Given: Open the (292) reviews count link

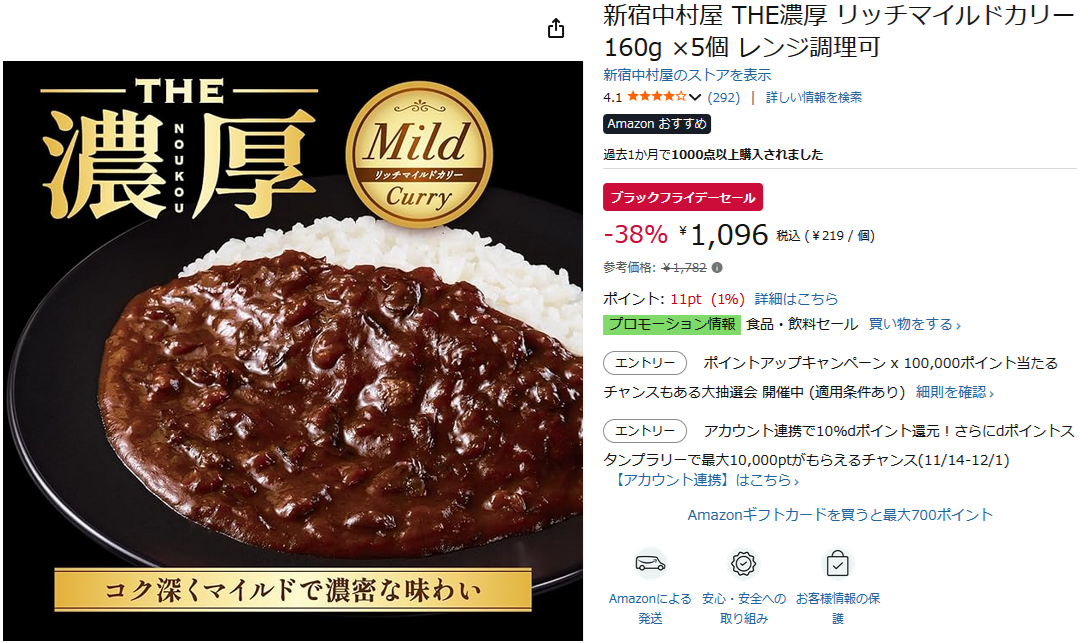Looking at the screenshot, I should (x=724, y=97).
